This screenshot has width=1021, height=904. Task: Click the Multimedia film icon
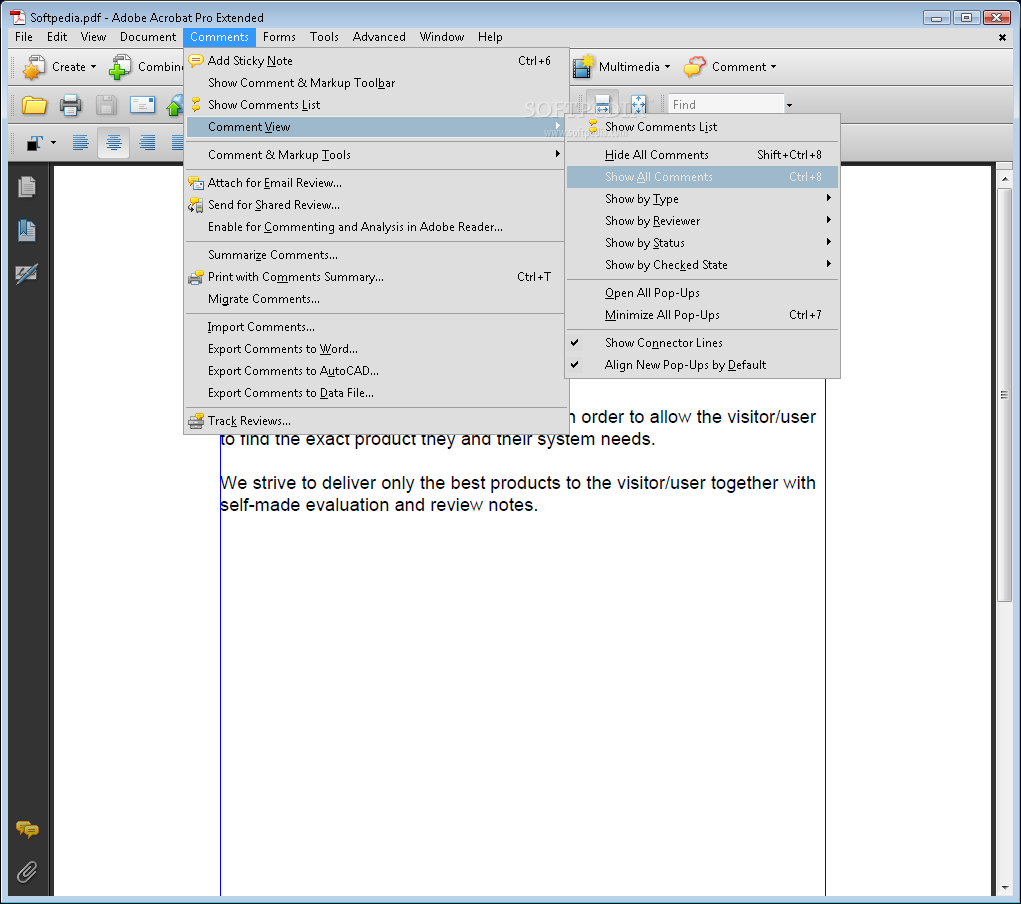tap(584, 66)
